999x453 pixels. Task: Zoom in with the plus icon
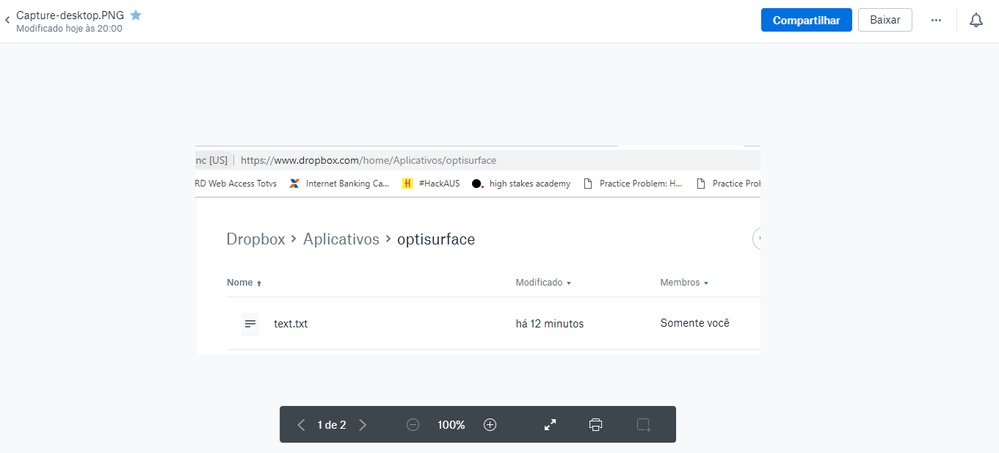point(490,425)
